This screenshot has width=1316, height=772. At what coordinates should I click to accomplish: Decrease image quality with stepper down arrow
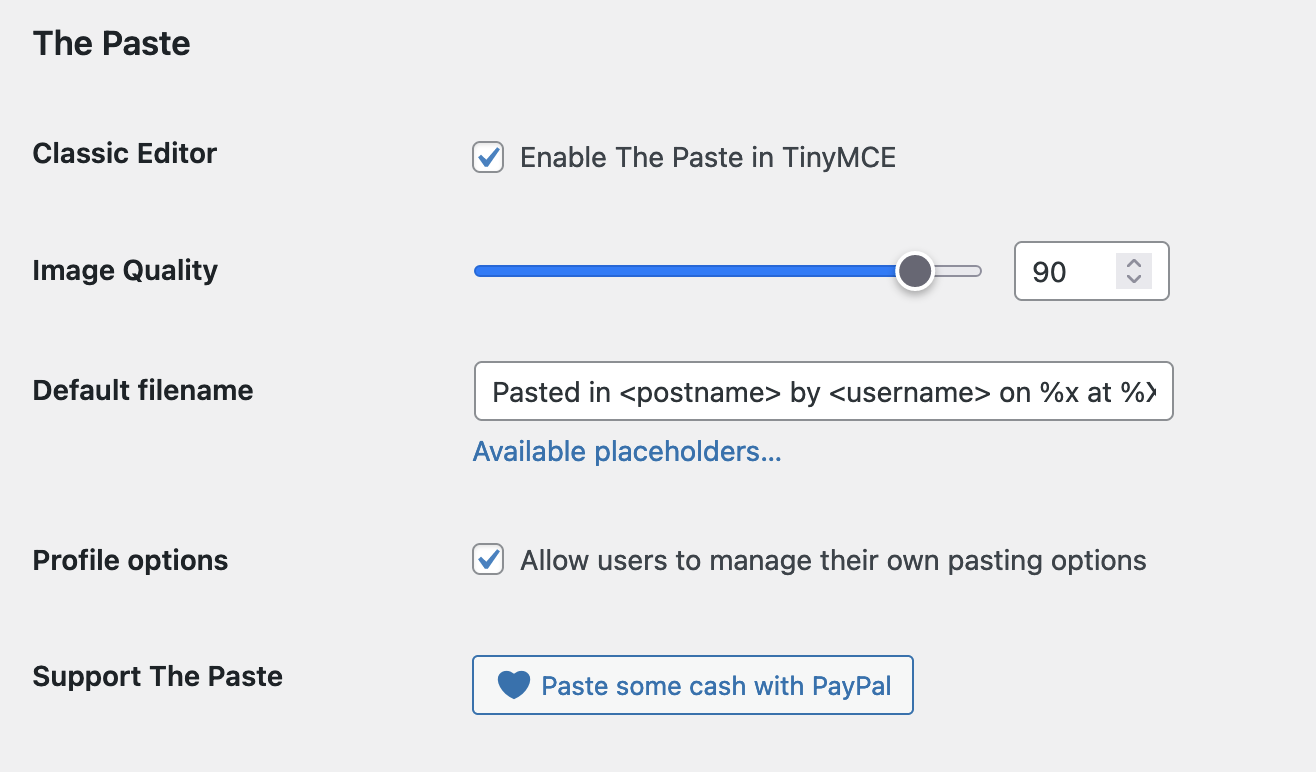click(1133, 280)
